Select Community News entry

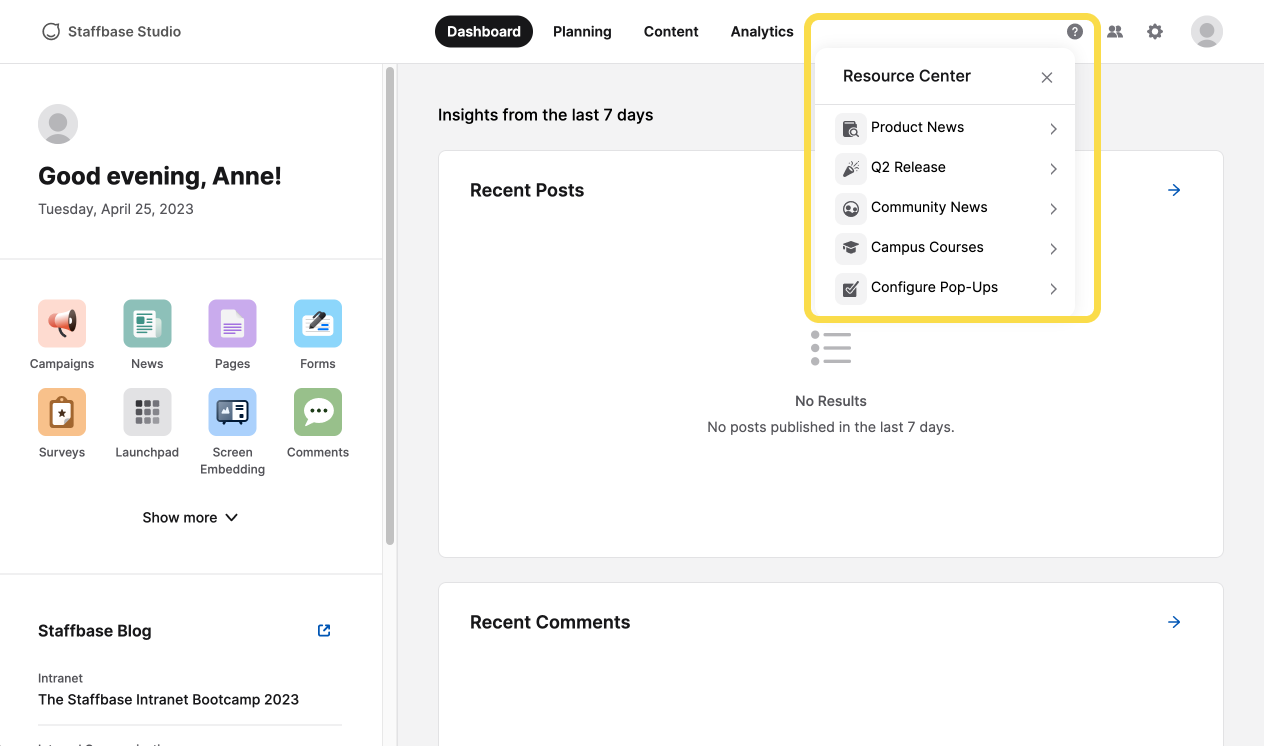pyautogui.click(x=945, y=208)
